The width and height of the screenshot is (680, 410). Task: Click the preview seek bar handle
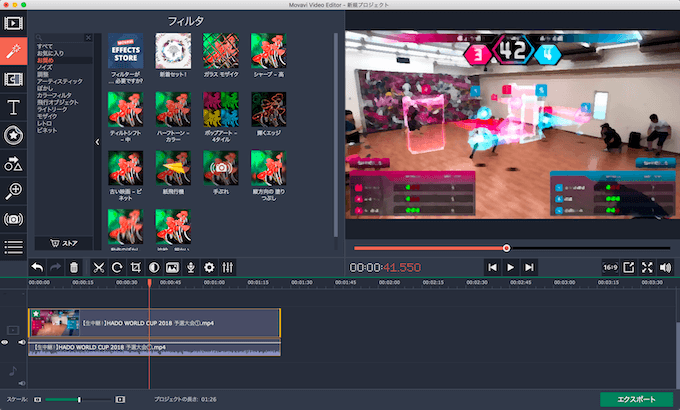[506, 248]
